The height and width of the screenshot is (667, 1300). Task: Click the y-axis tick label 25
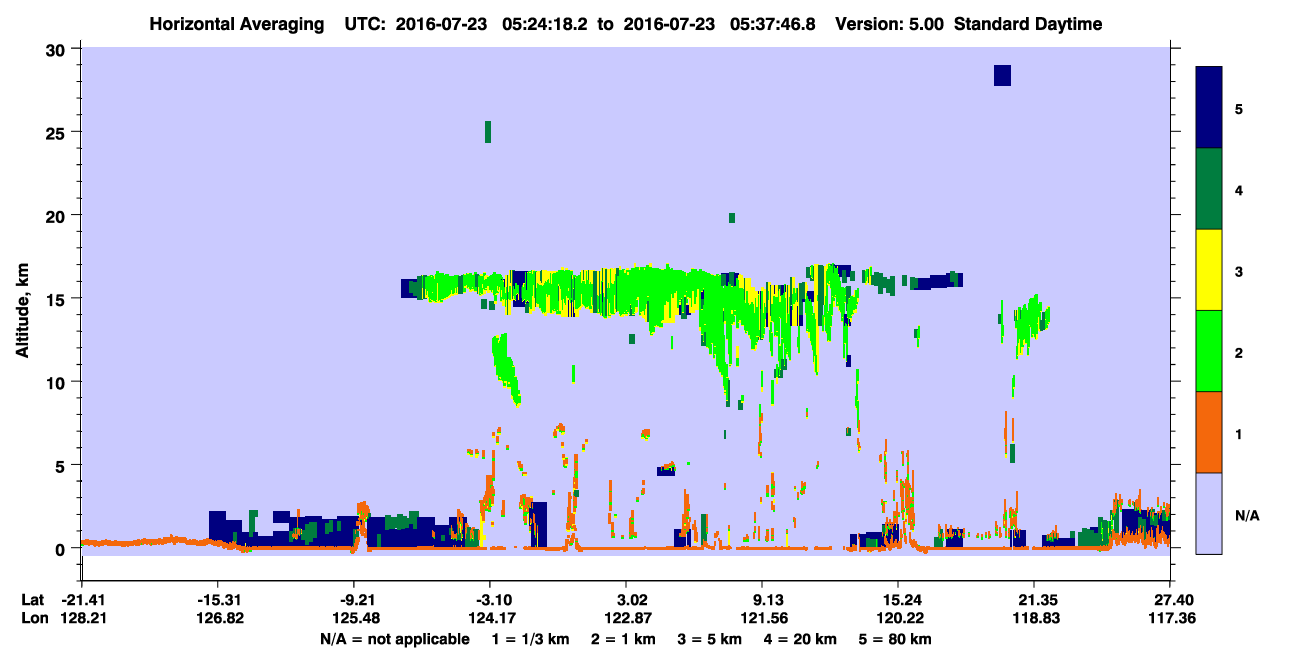pyautogui.click(x=58, y=132)
